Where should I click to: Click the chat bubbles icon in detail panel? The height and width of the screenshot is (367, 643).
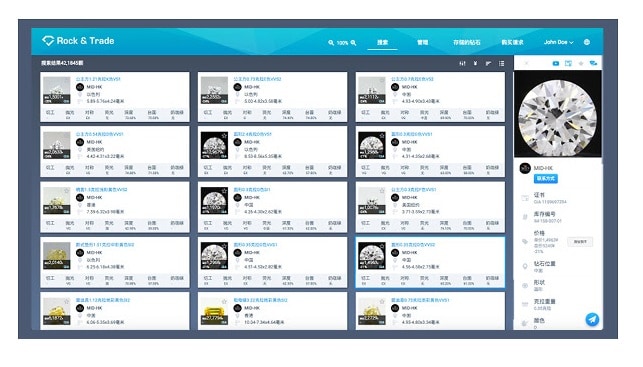593,63
